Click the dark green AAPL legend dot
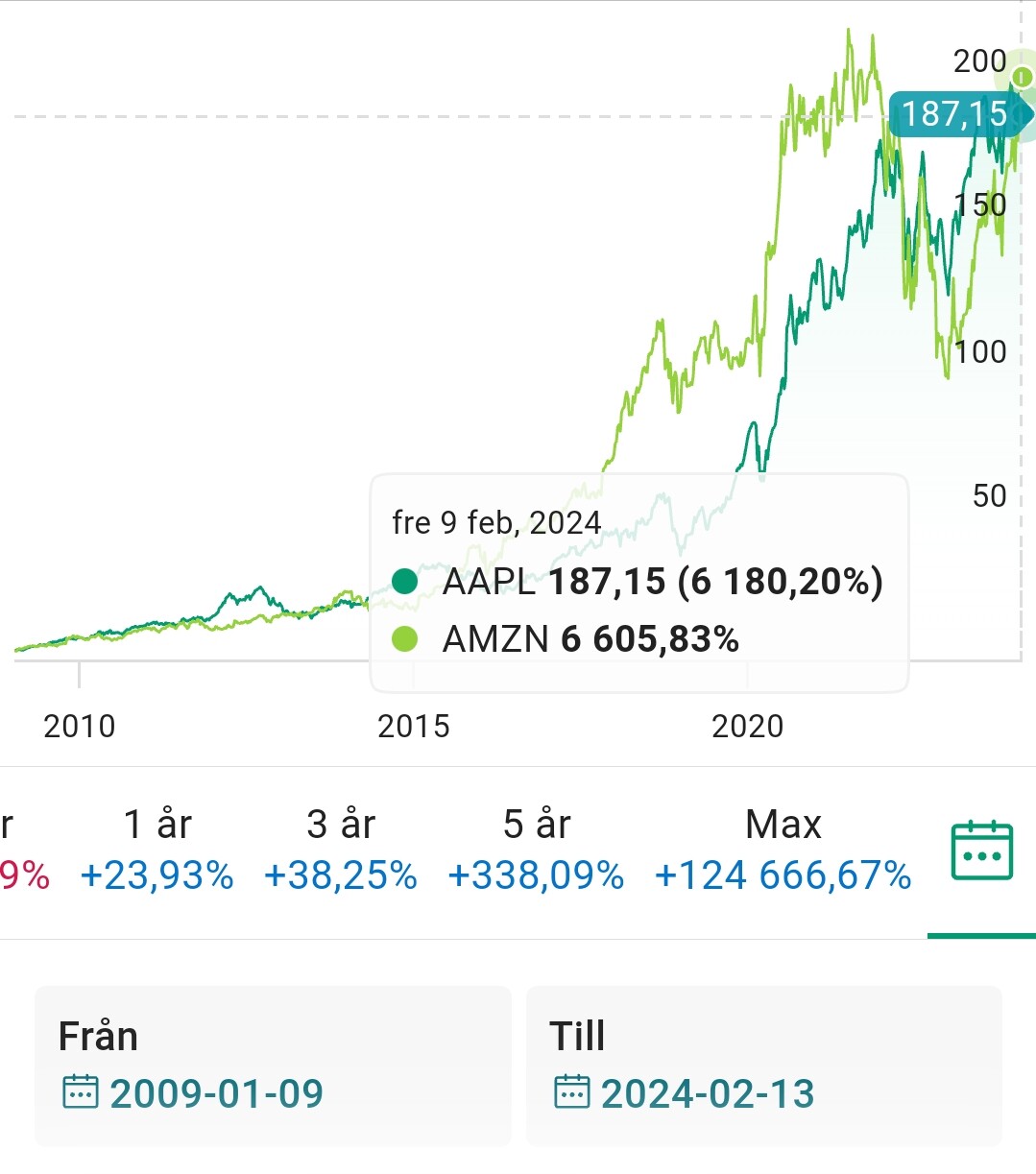Viewport: 1036px width, 1174px height. coord(405,582)
